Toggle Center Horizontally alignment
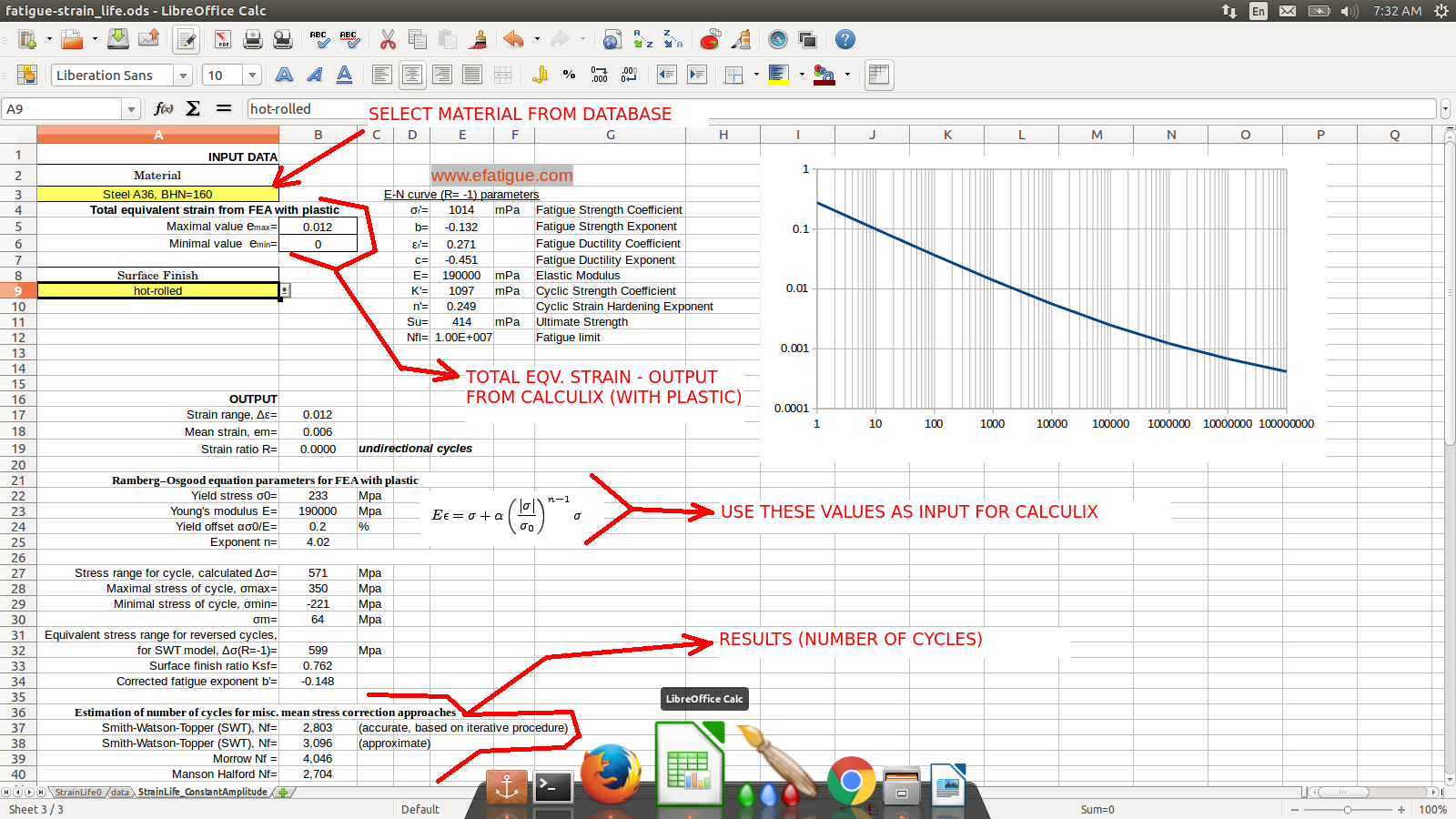 click(412, 75)
